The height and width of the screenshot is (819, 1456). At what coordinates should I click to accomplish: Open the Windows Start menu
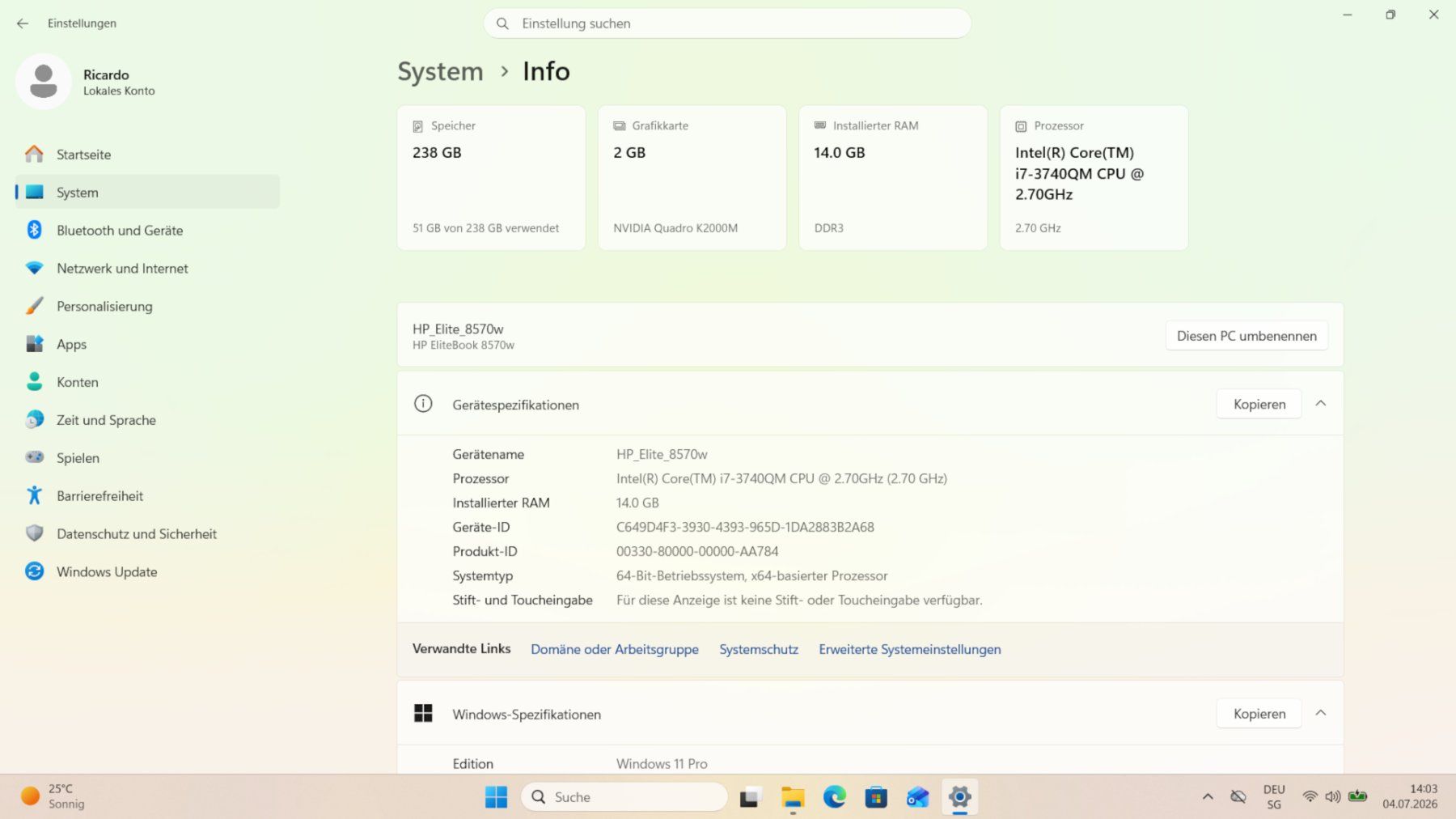click(x=496, y=797)
